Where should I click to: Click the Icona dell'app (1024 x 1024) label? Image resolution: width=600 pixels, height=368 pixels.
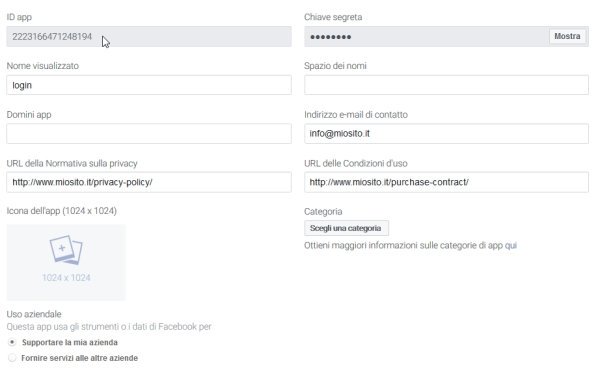click(x=62, y=211)
